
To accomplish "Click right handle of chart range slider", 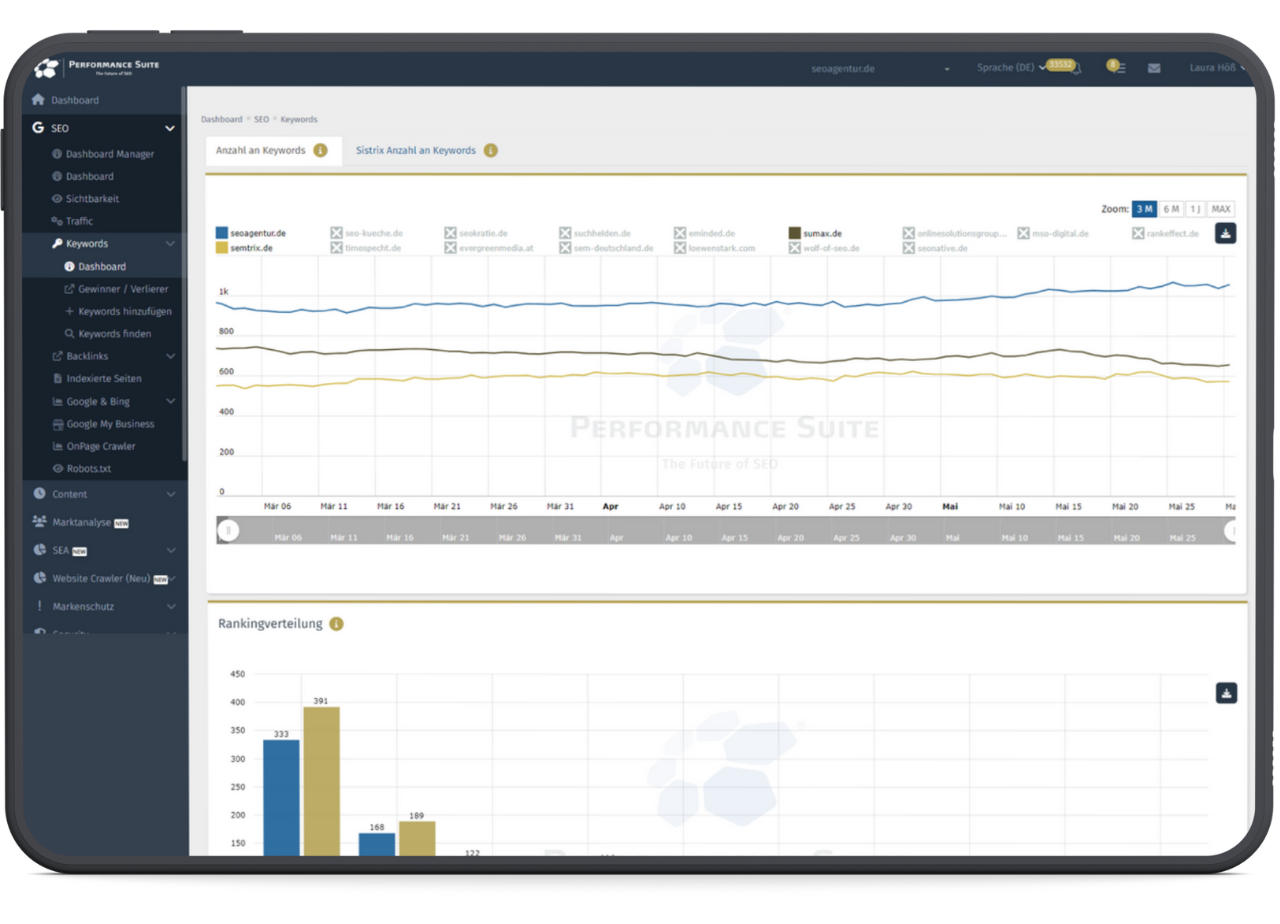I will (x=1232, y=531).
